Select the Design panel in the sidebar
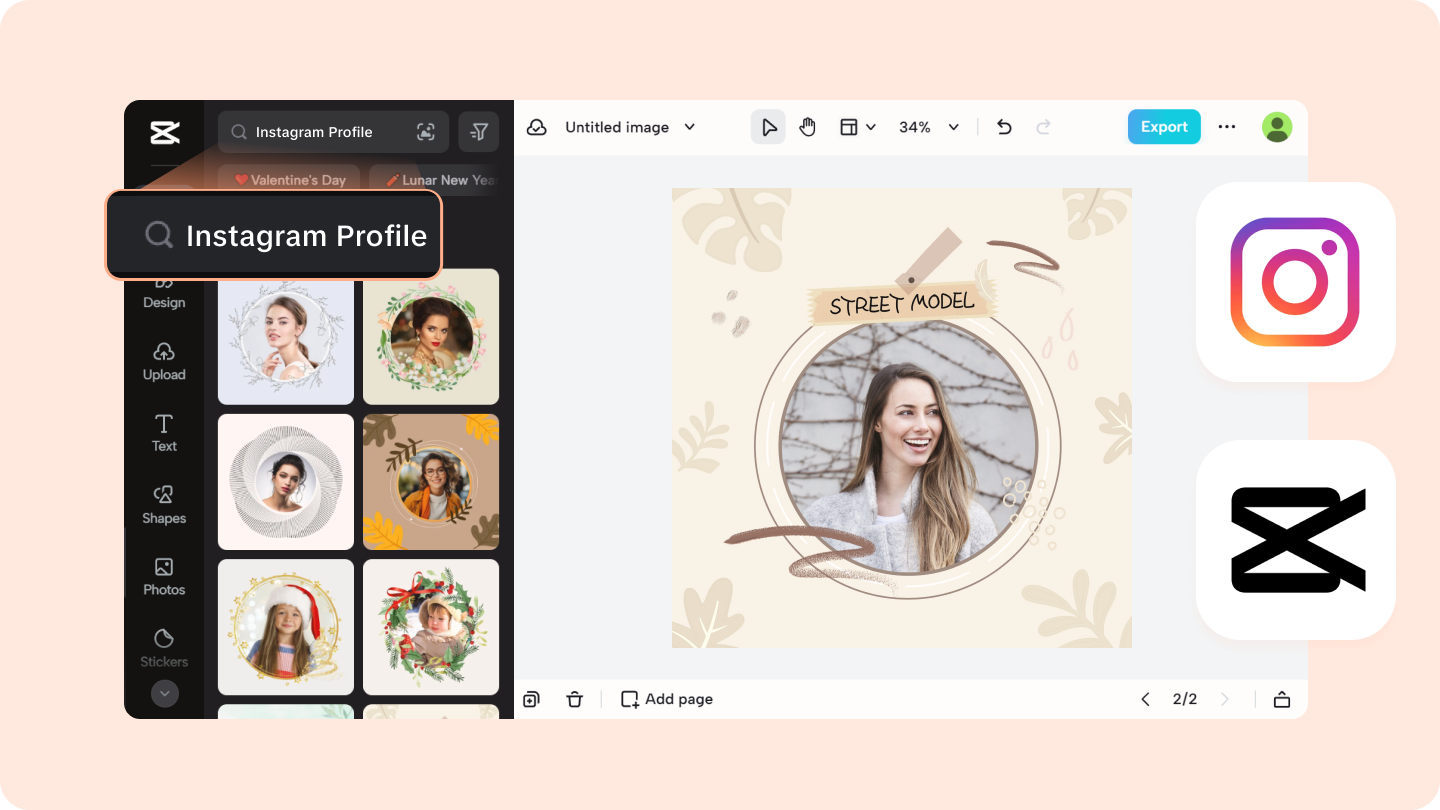Image resolution: width=1440 pixels, height=810 pixels. pos(163,293)
